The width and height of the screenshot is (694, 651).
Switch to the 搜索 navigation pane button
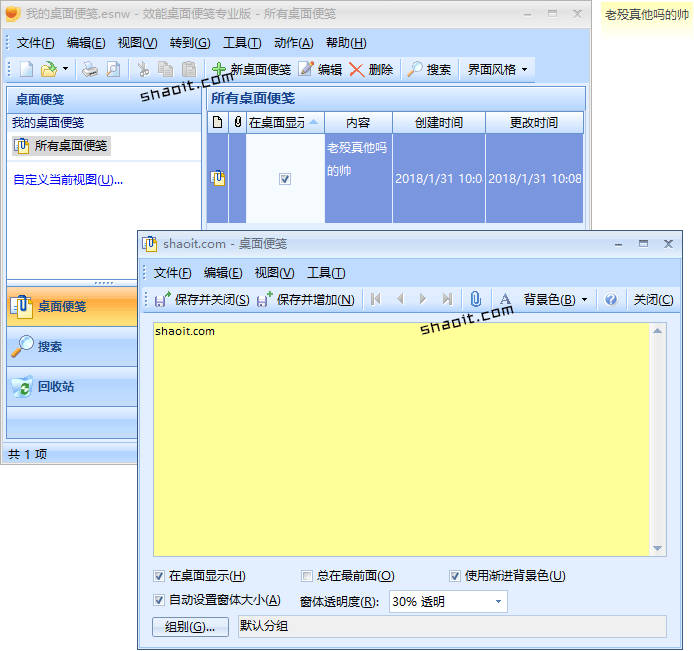[72, 347]
